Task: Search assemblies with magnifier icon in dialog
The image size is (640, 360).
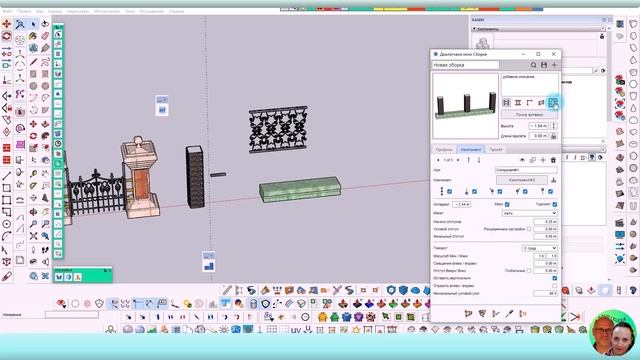Action: 533,65
